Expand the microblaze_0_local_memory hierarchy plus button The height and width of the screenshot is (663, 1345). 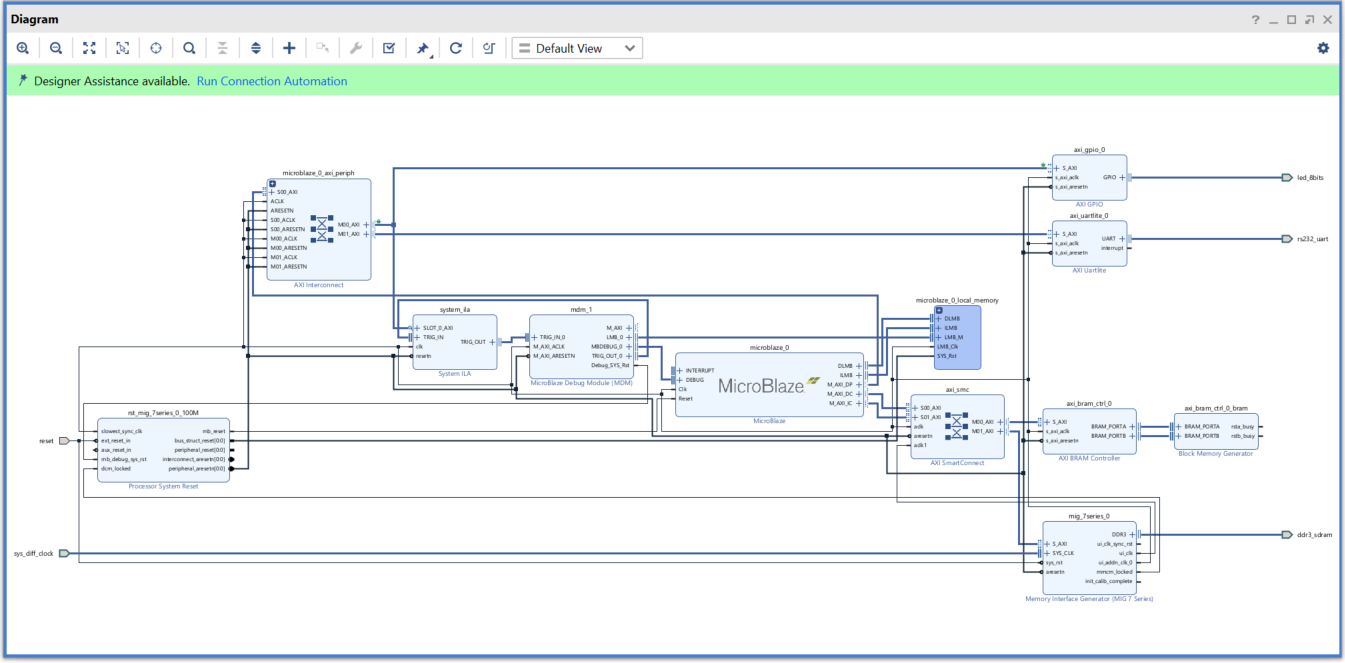tap(938, 310)
